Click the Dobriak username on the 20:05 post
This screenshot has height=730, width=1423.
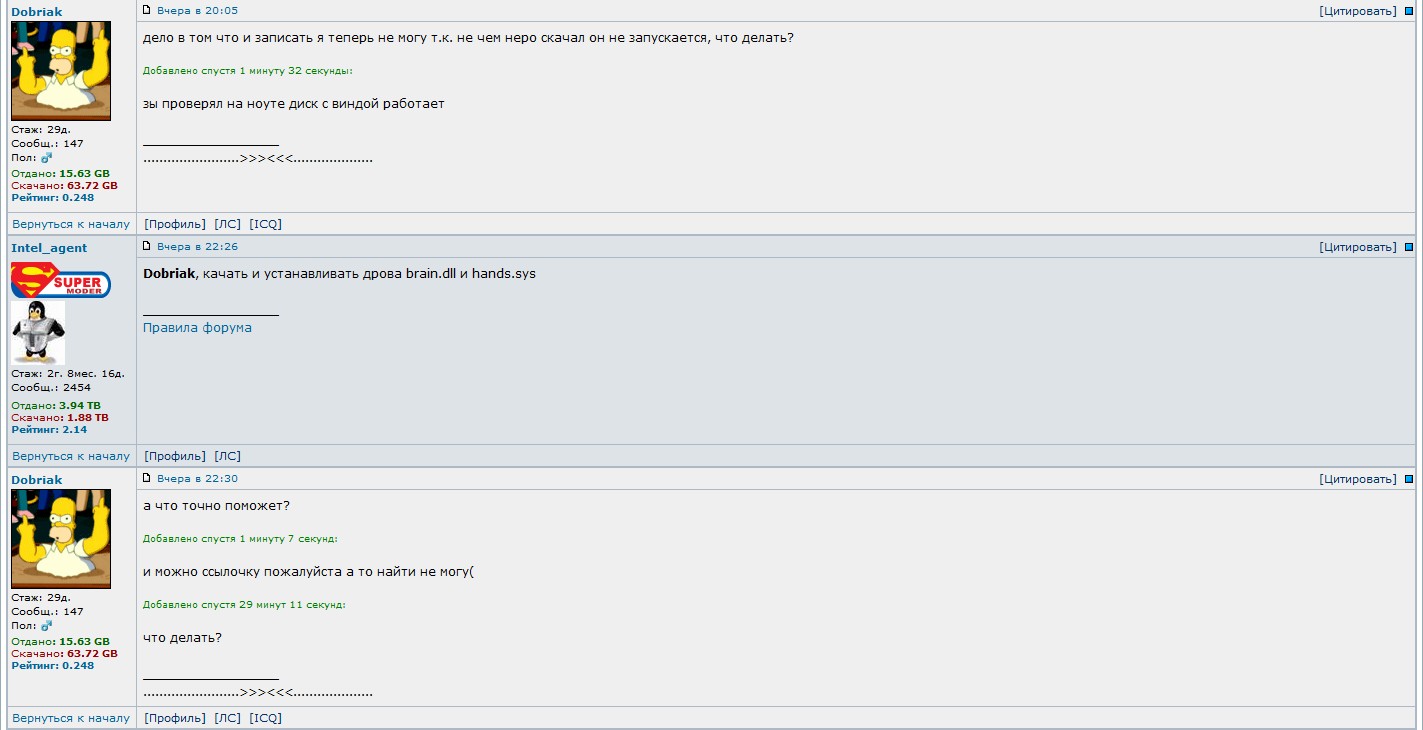click(x=36, y=12)
